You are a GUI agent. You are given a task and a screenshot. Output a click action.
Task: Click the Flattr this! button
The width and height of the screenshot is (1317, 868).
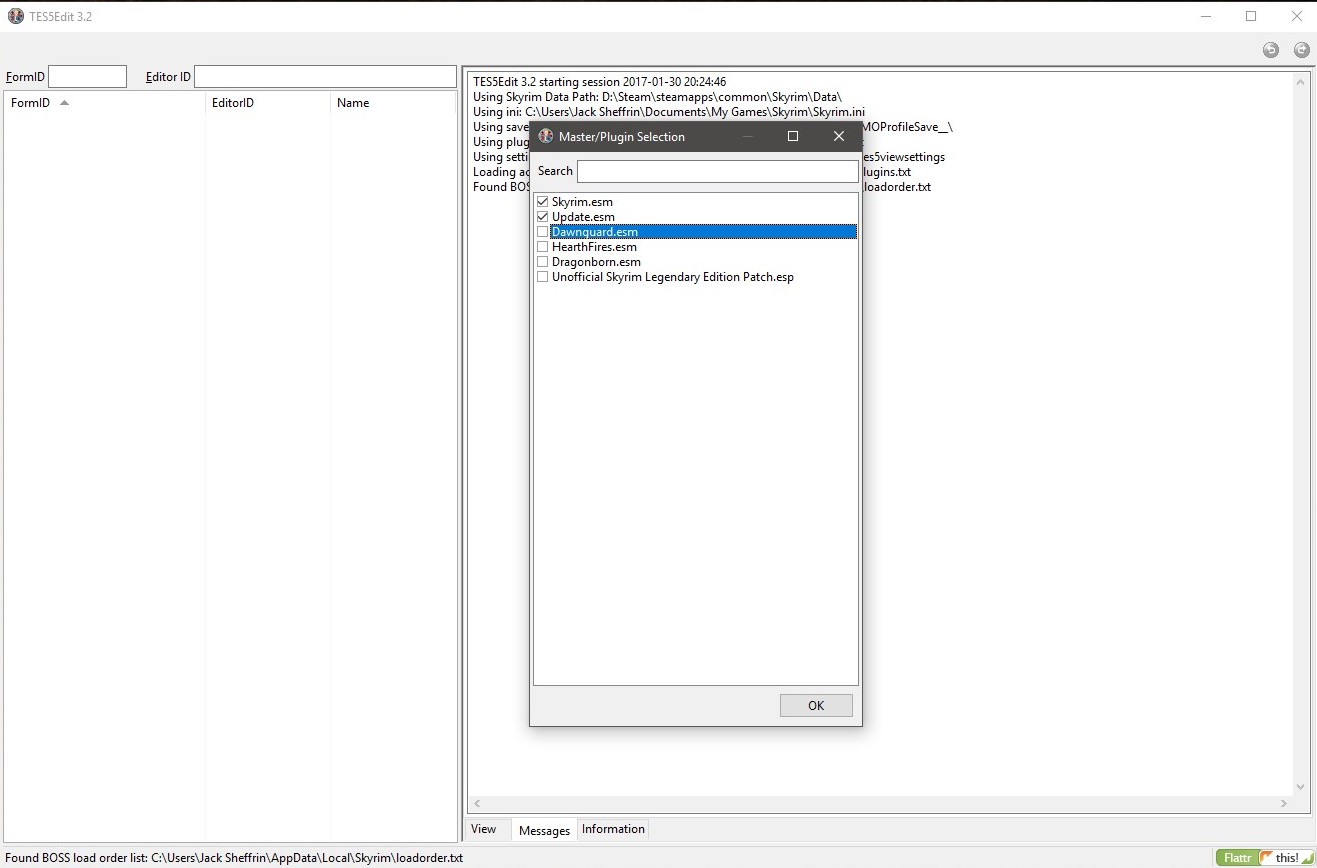point(1264,857)
